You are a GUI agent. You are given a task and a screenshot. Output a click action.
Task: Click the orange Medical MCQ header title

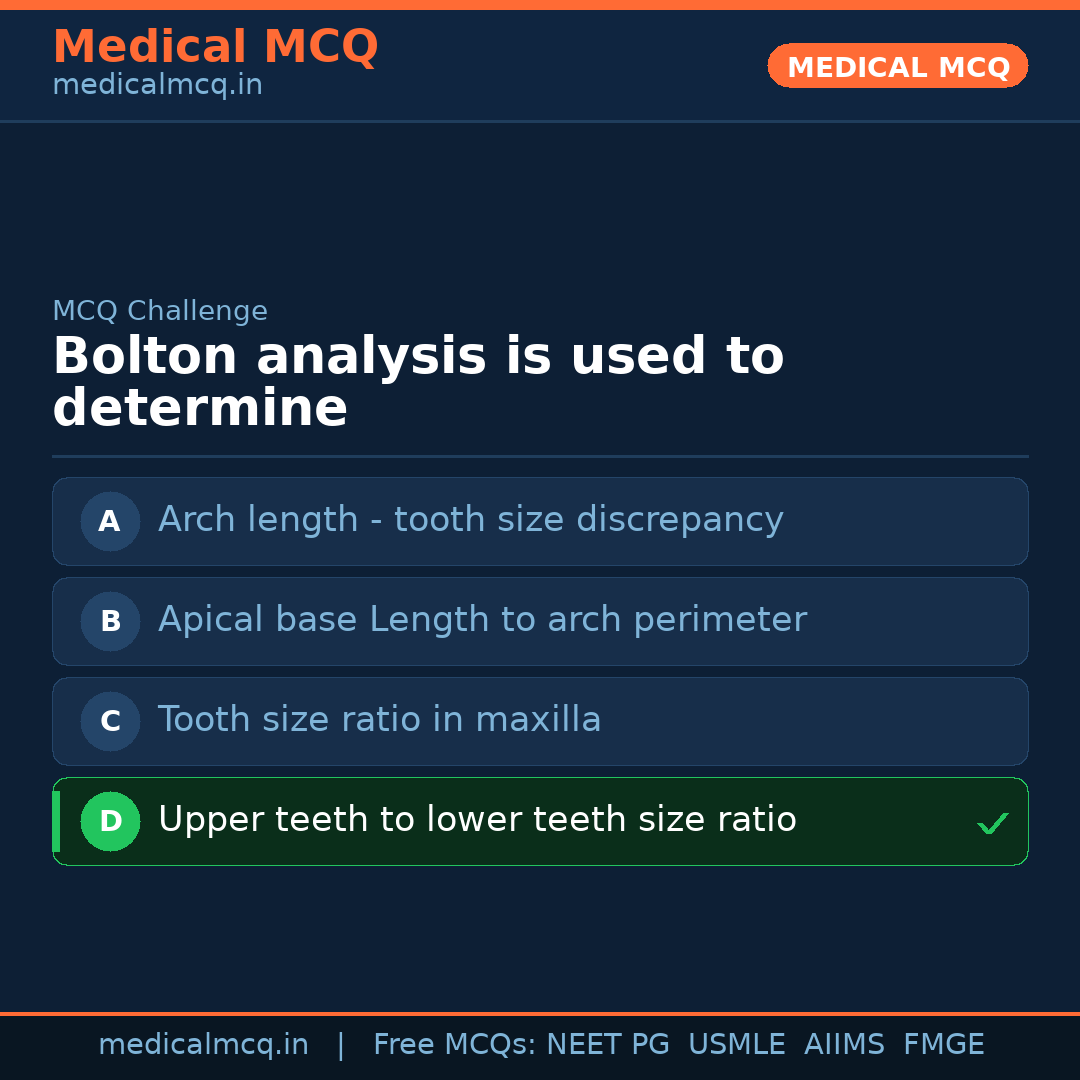coord(215,47)
